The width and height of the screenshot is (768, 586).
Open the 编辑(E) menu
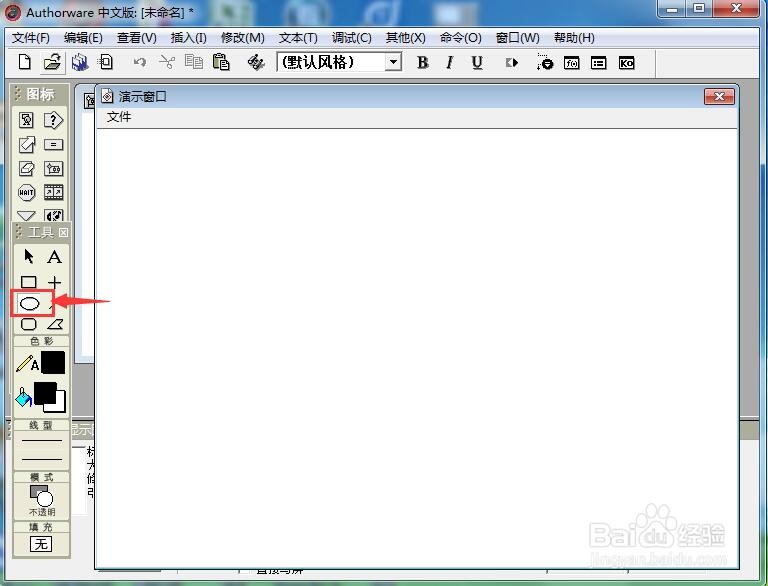pos(83,38)
